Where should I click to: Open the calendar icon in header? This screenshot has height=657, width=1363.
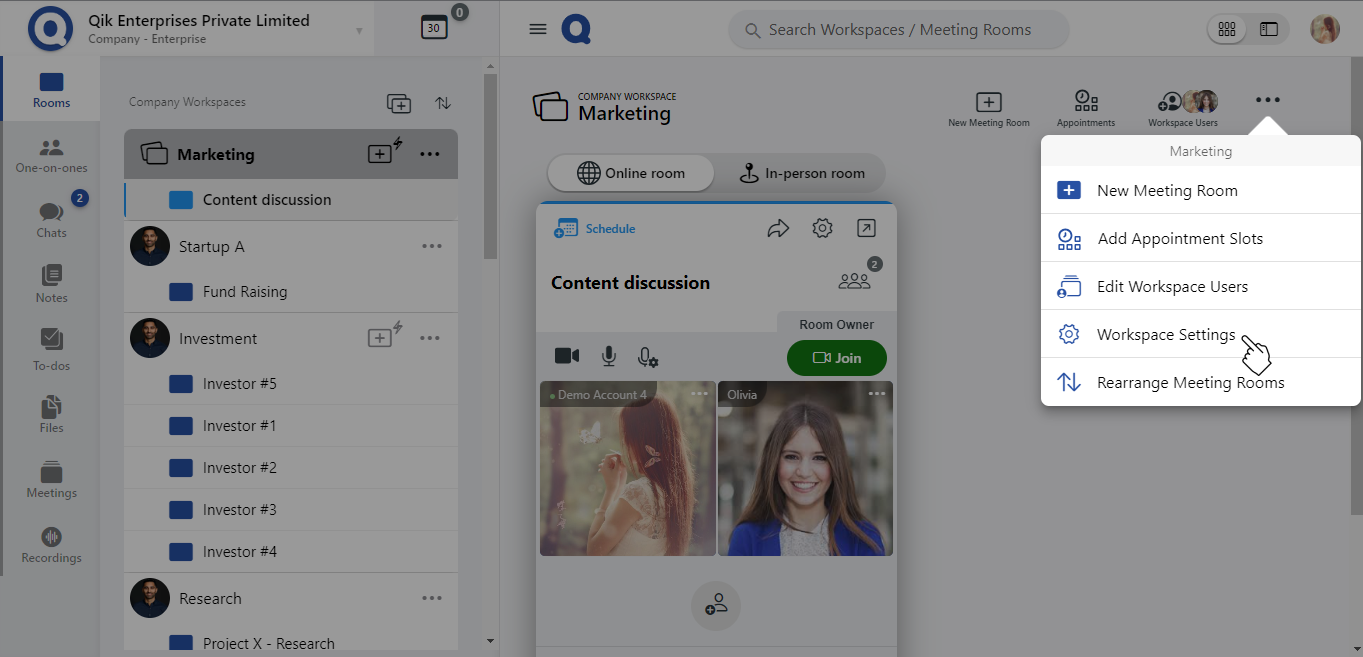[x=433, y=28]
